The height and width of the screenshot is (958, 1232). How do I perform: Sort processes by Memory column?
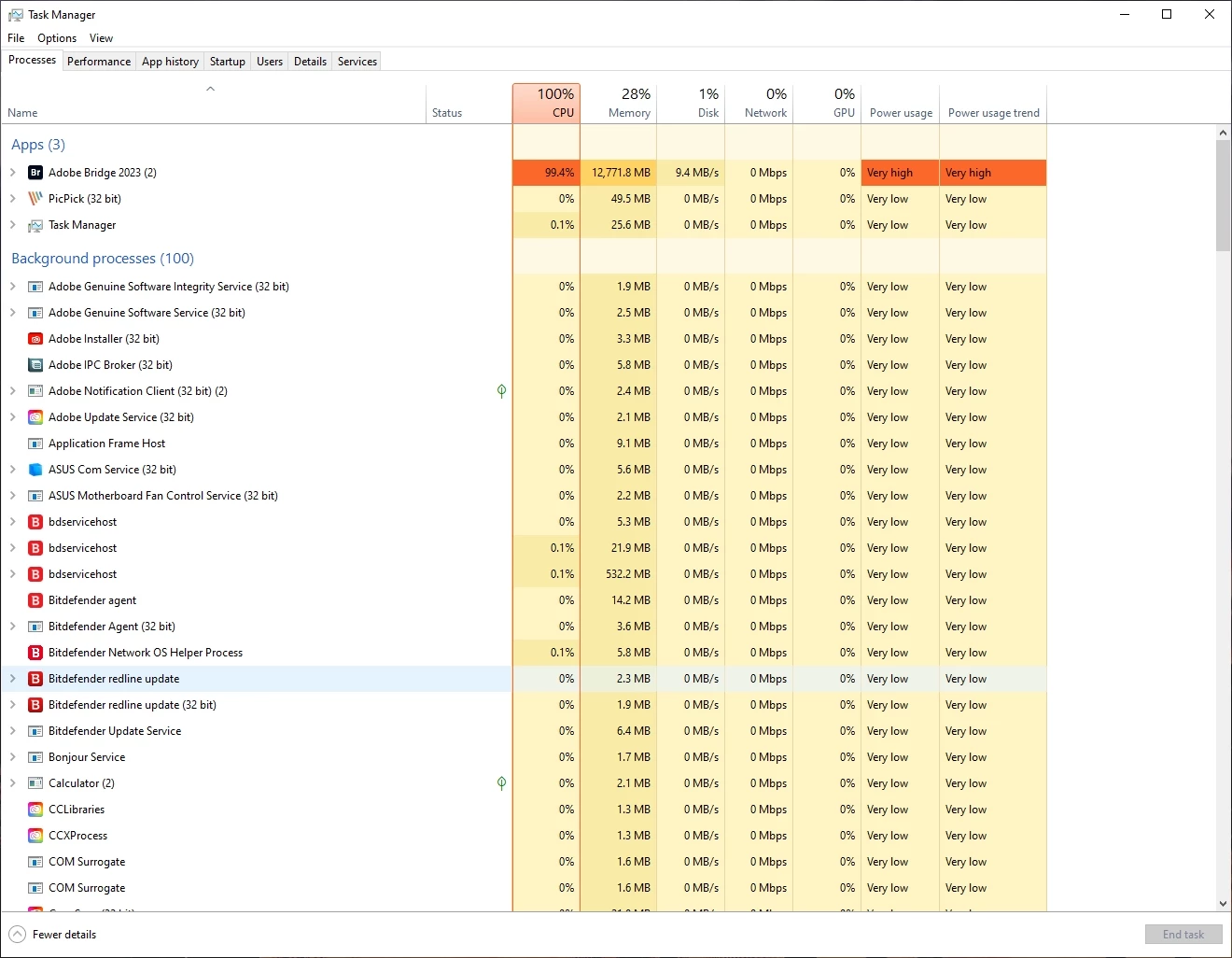(618, 103)
